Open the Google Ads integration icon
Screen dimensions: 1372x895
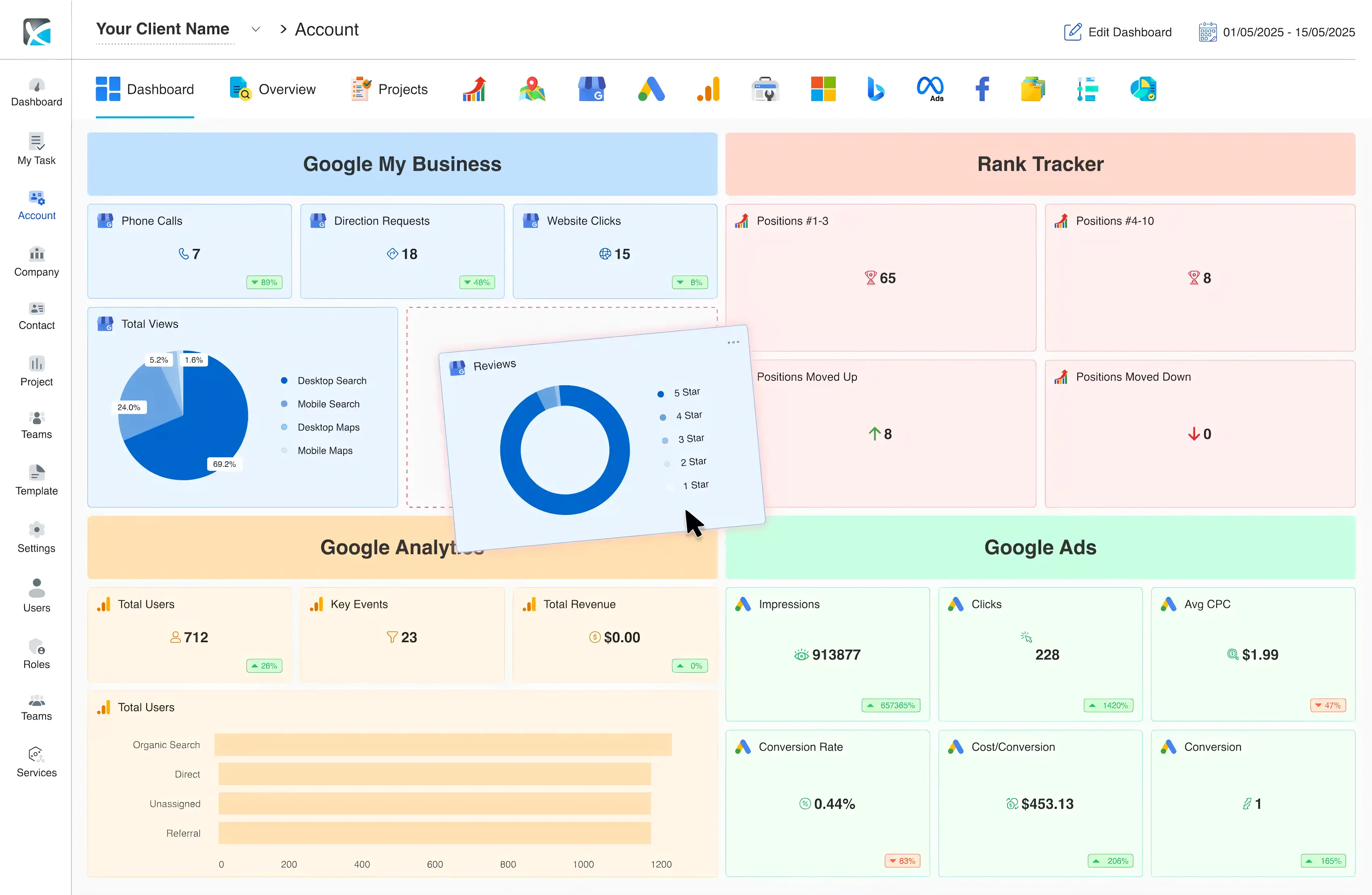point(651,89)
